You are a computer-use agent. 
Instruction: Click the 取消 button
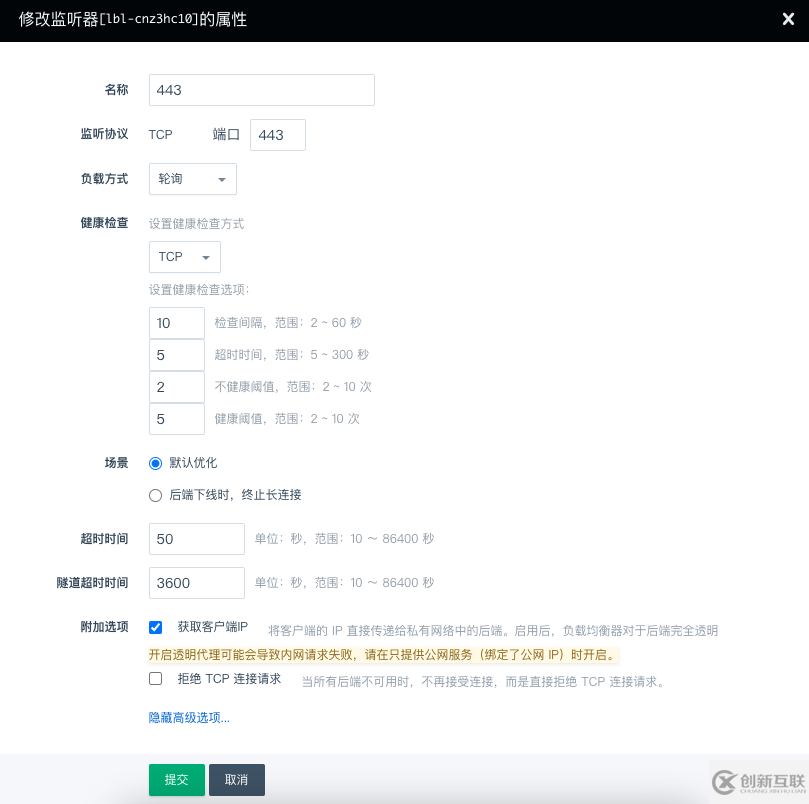click(x=236, y=780)
